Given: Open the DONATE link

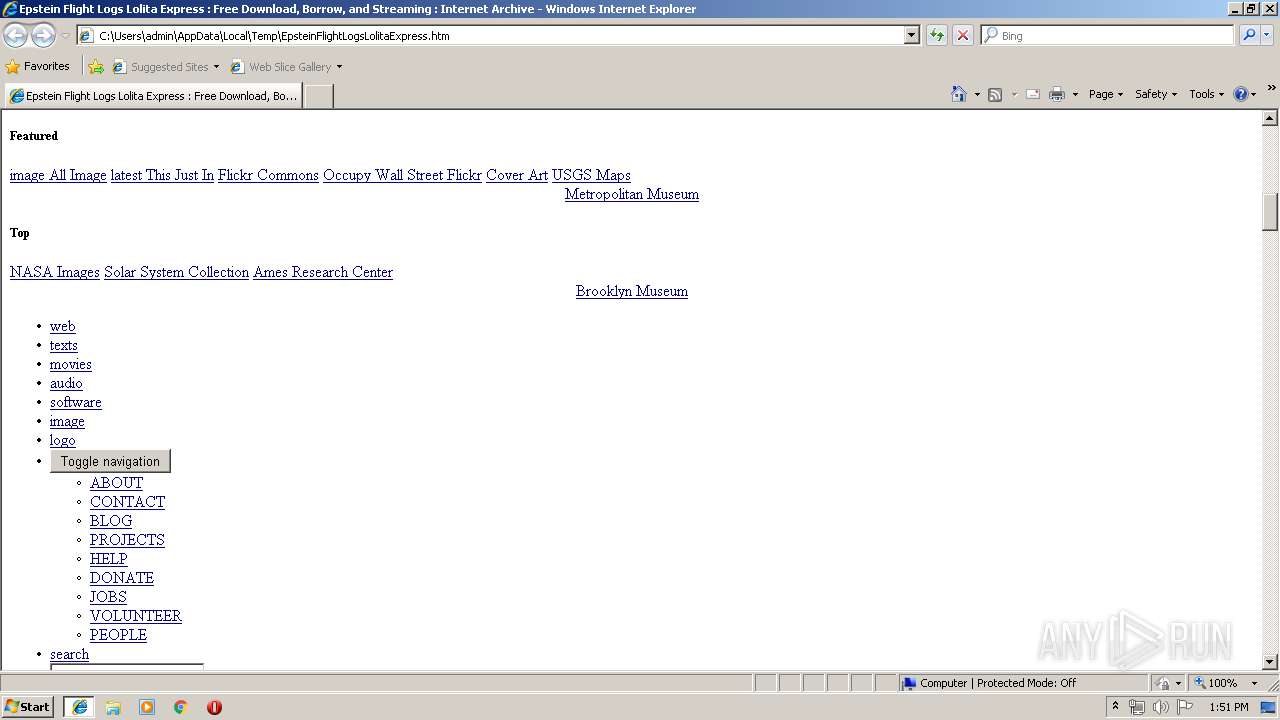Looking at the screenshot, I should [122, 578].
